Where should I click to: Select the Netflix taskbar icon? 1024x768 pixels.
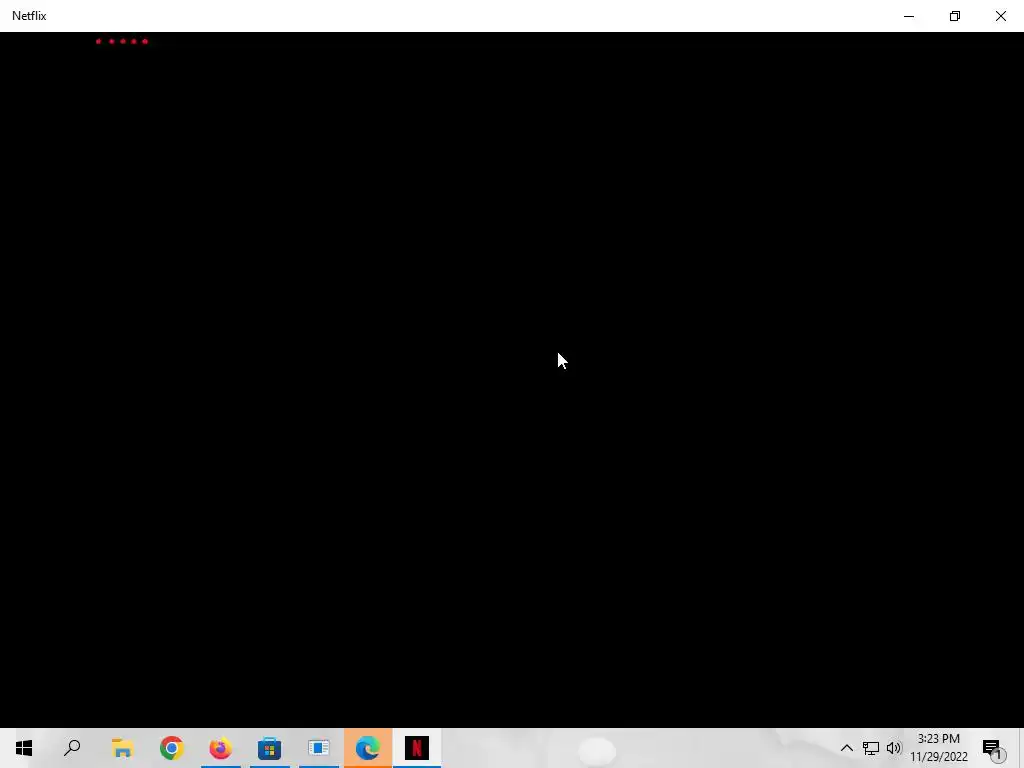pos(417,748)
